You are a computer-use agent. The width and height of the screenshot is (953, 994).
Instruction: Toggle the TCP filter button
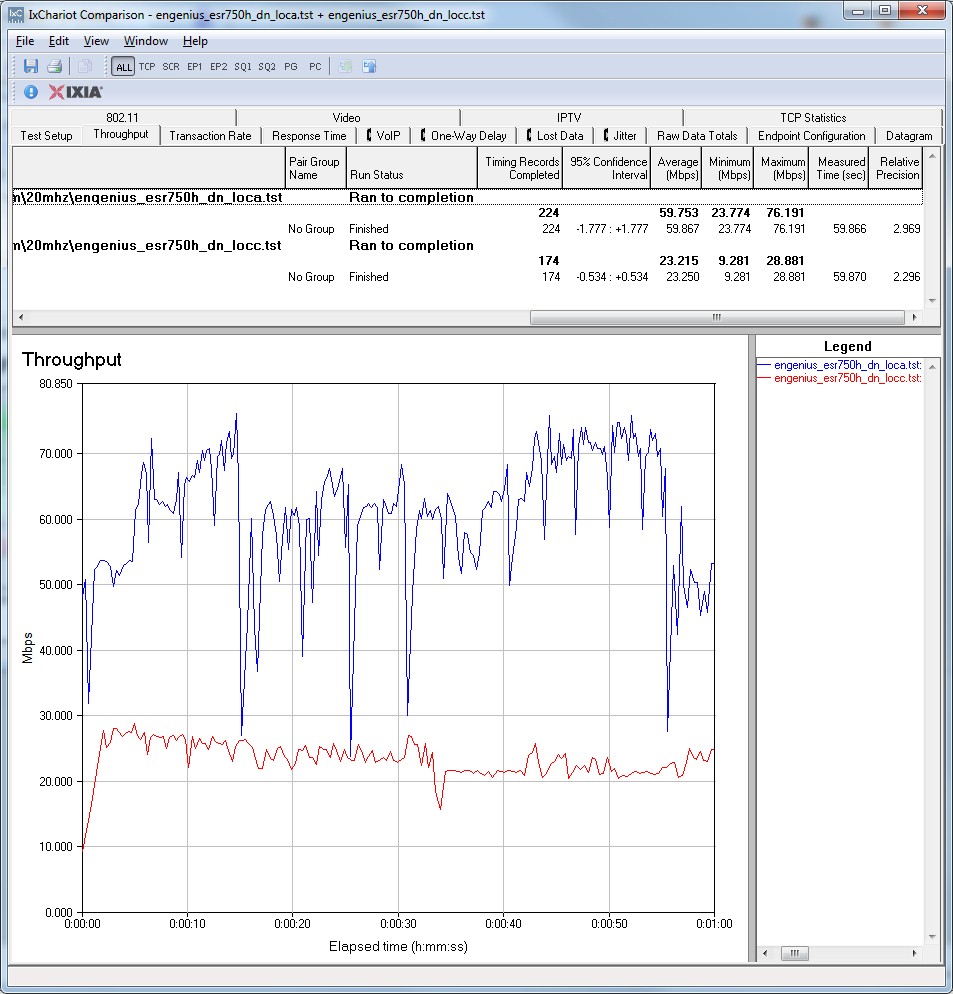tap(147, 67)
